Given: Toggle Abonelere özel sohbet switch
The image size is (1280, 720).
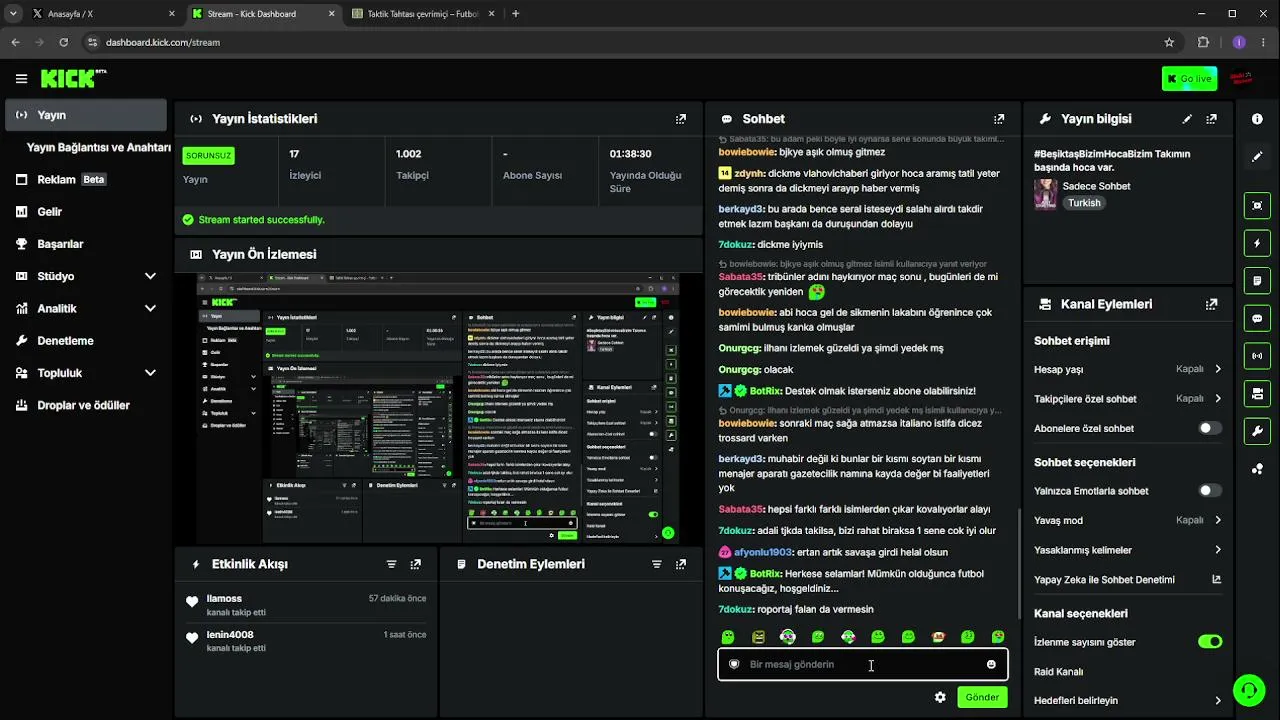Looking at the screenshot, I should tap(1210, 428).
